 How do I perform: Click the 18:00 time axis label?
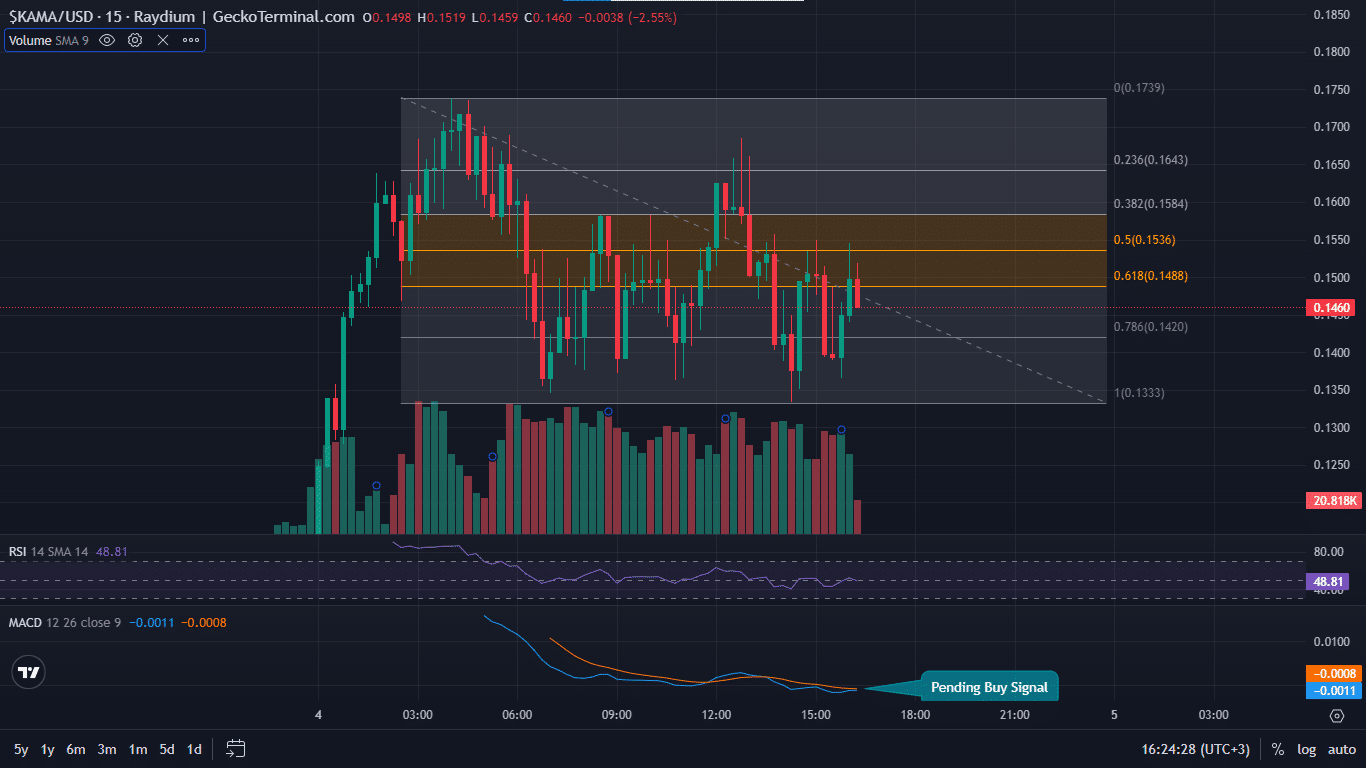click(916, 715)
